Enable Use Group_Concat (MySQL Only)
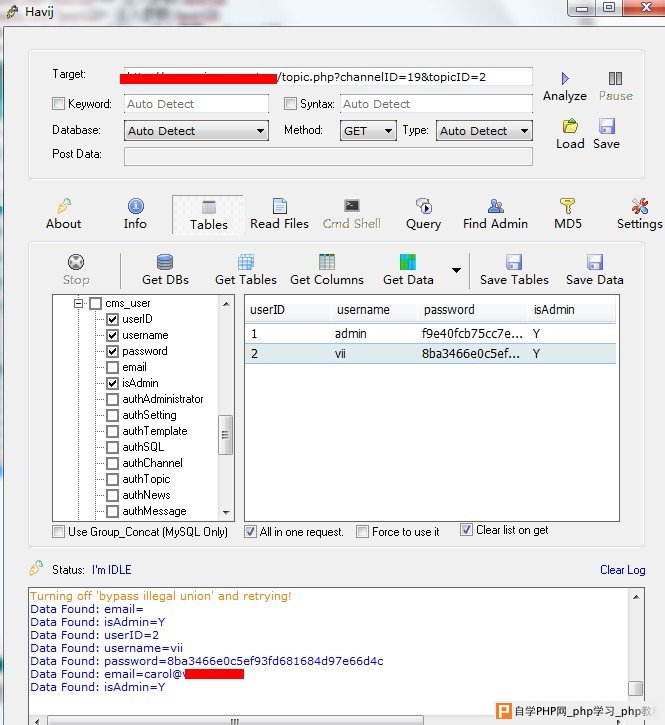The image size is (665, 725). pyautogui.click(x=58, y=532)
